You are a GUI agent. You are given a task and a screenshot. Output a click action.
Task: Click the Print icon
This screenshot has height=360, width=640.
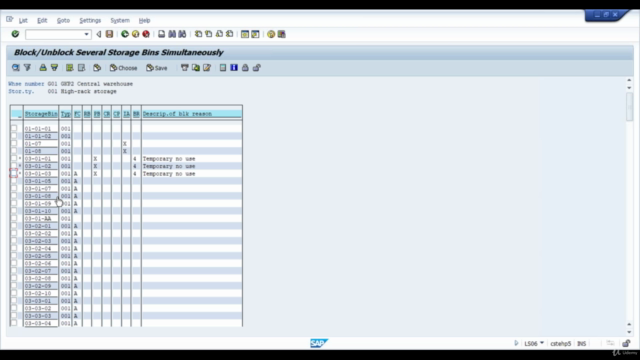(x=162, y=34)
